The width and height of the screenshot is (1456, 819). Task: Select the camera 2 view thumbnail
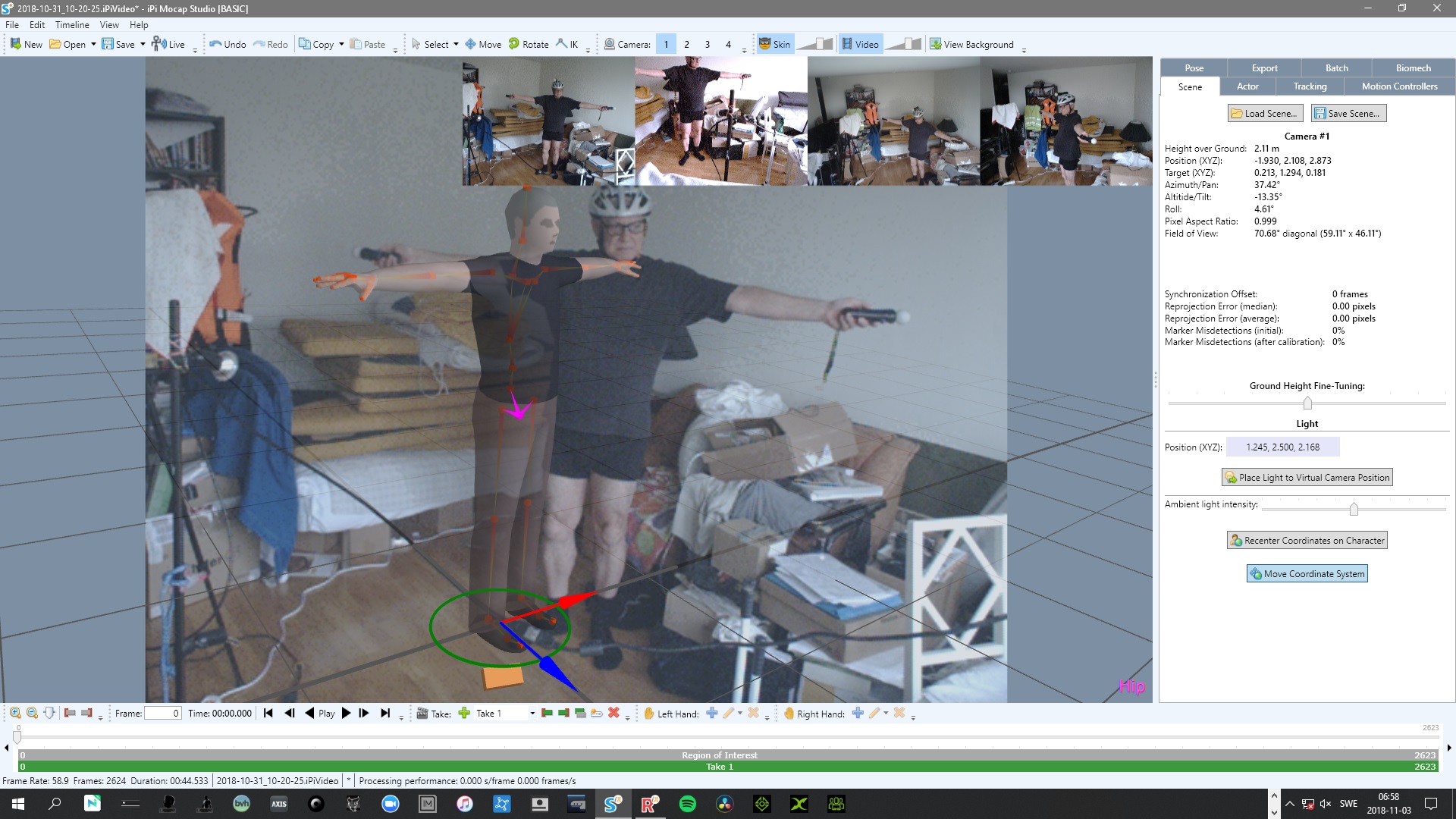pyautogui.click(x=720, y=121)
